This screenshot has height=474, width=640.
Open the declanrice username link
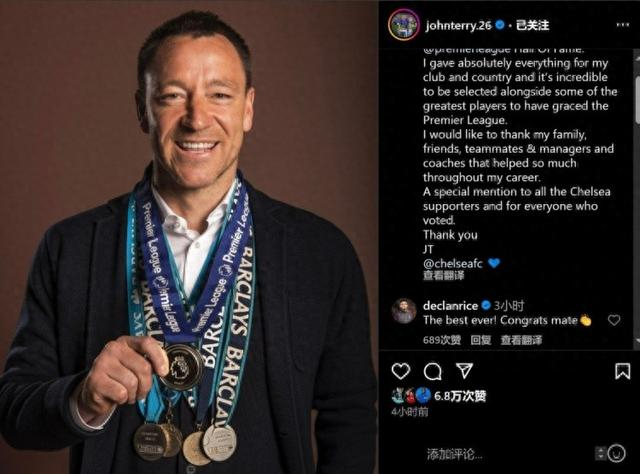(x=450, y=305)
